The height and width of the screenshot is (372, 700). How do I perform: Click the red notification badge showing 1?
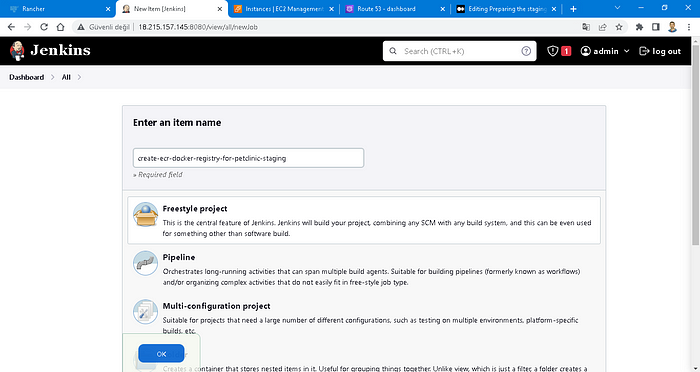[566, 51]
